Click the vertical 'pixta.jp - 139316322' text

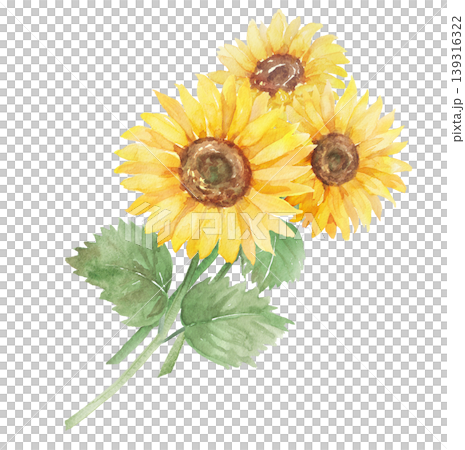(x=457, y=79)
